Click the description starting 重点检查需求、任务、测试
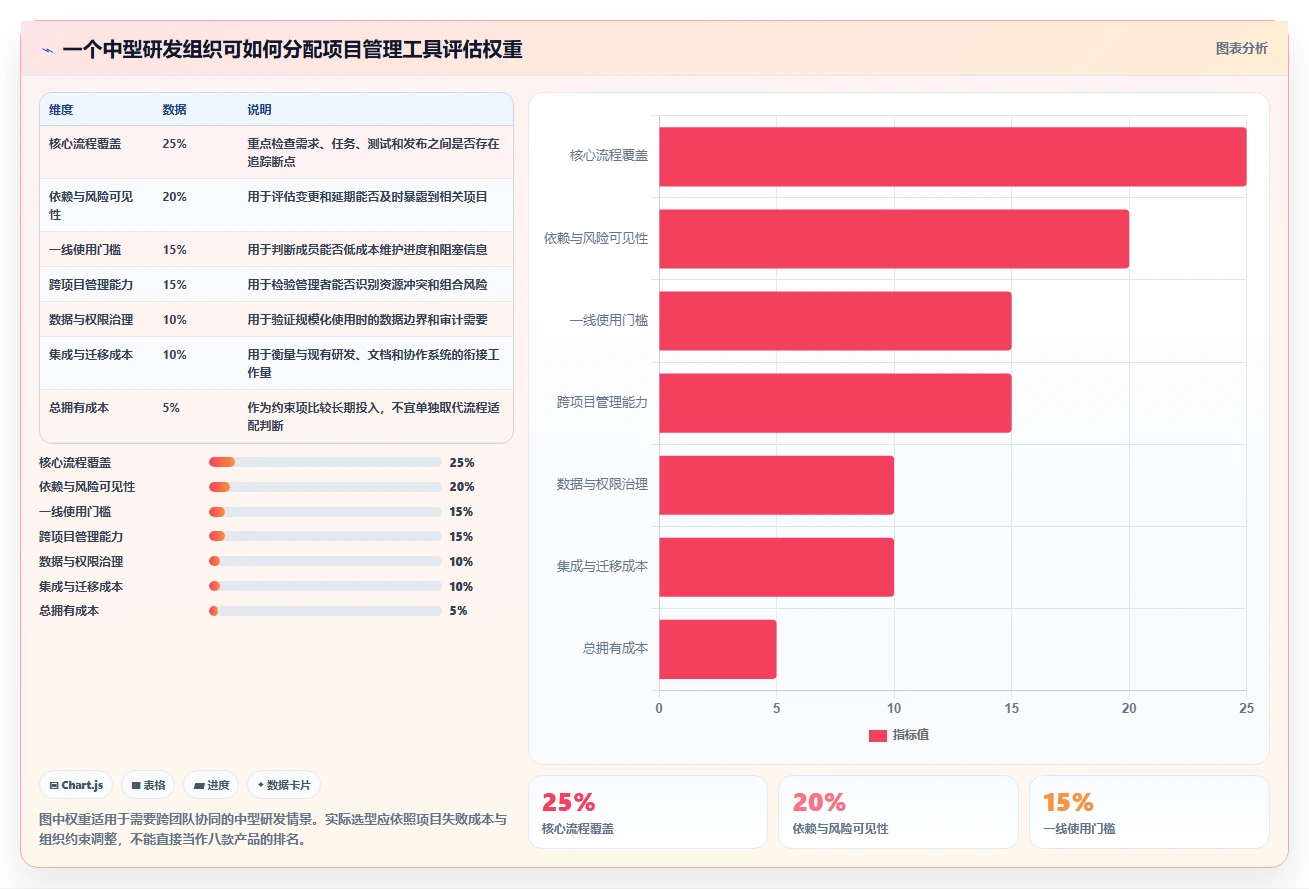Viewport: 1309px width, 889px height. (x=373, y=153)
